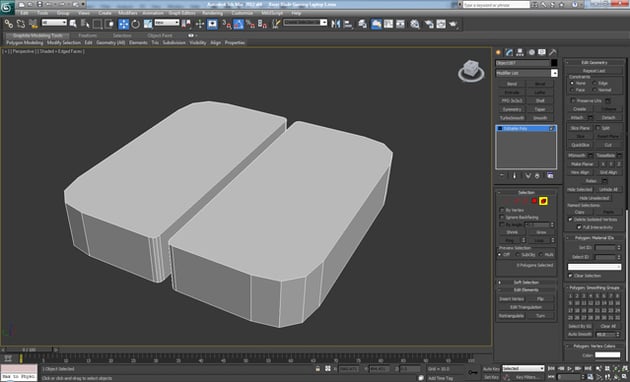The height and width of the screenshot is (382, 630).
Task: Open the Modify command panel tab
Action: pyautogui.click(x=509, y=52)
